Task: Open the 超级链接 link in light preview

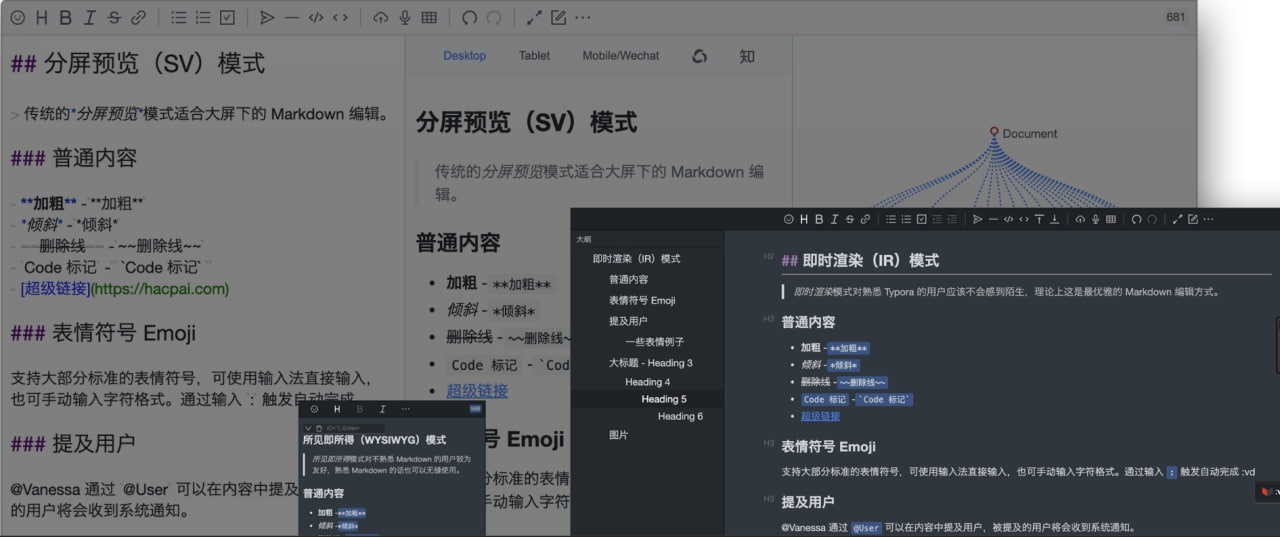Action: click(477, 391)
